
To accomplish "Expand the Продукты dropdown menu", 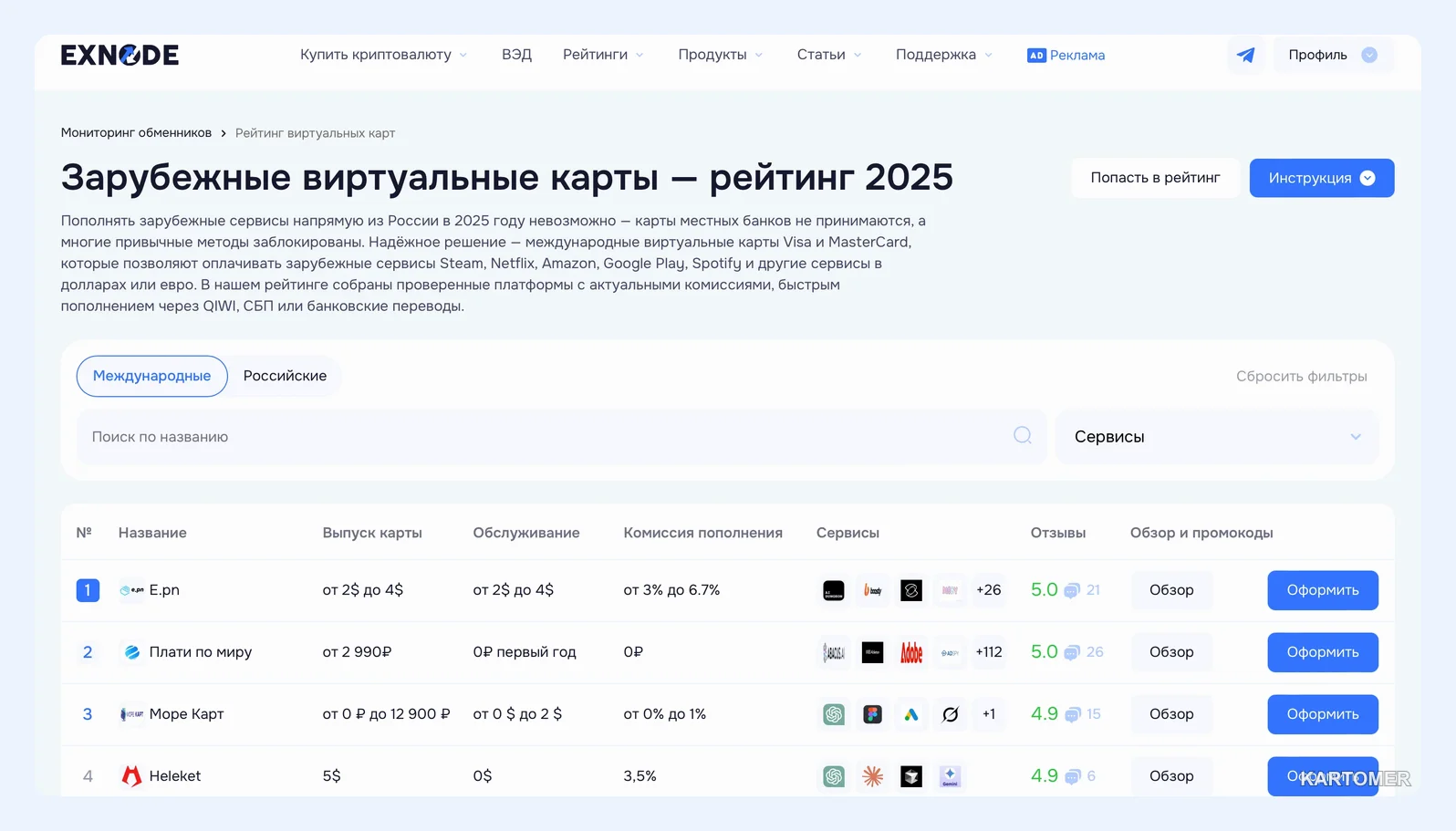I will coord(720,55).
